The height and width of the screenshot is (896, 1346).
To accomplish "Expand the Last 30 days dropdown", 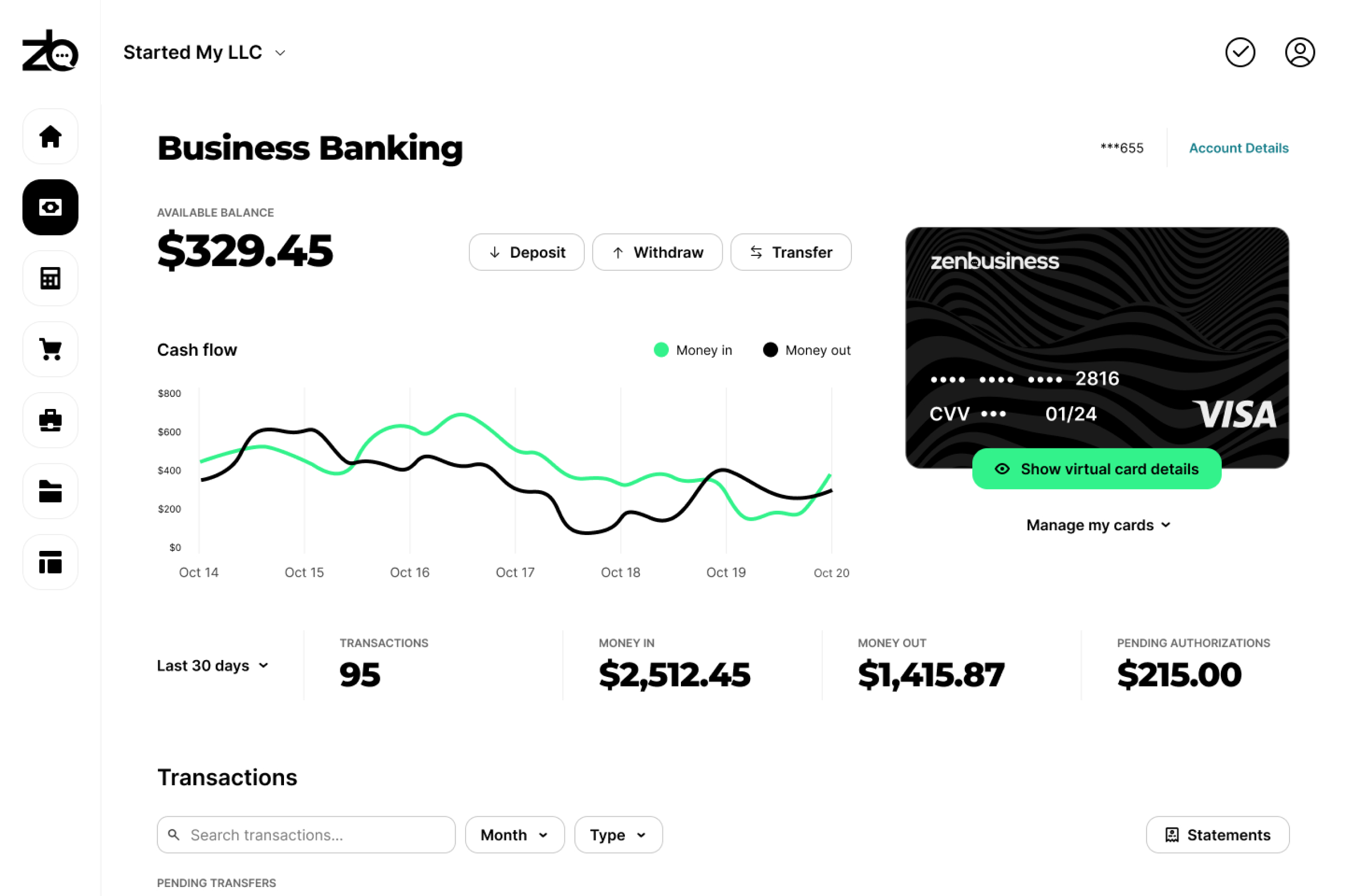I will [x=212, y=665].
